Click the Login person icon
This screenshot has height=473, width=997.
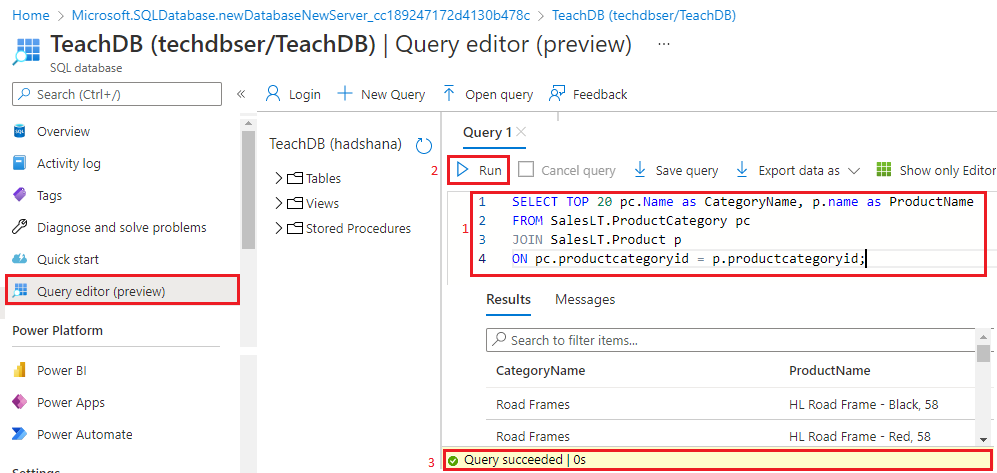273,94
